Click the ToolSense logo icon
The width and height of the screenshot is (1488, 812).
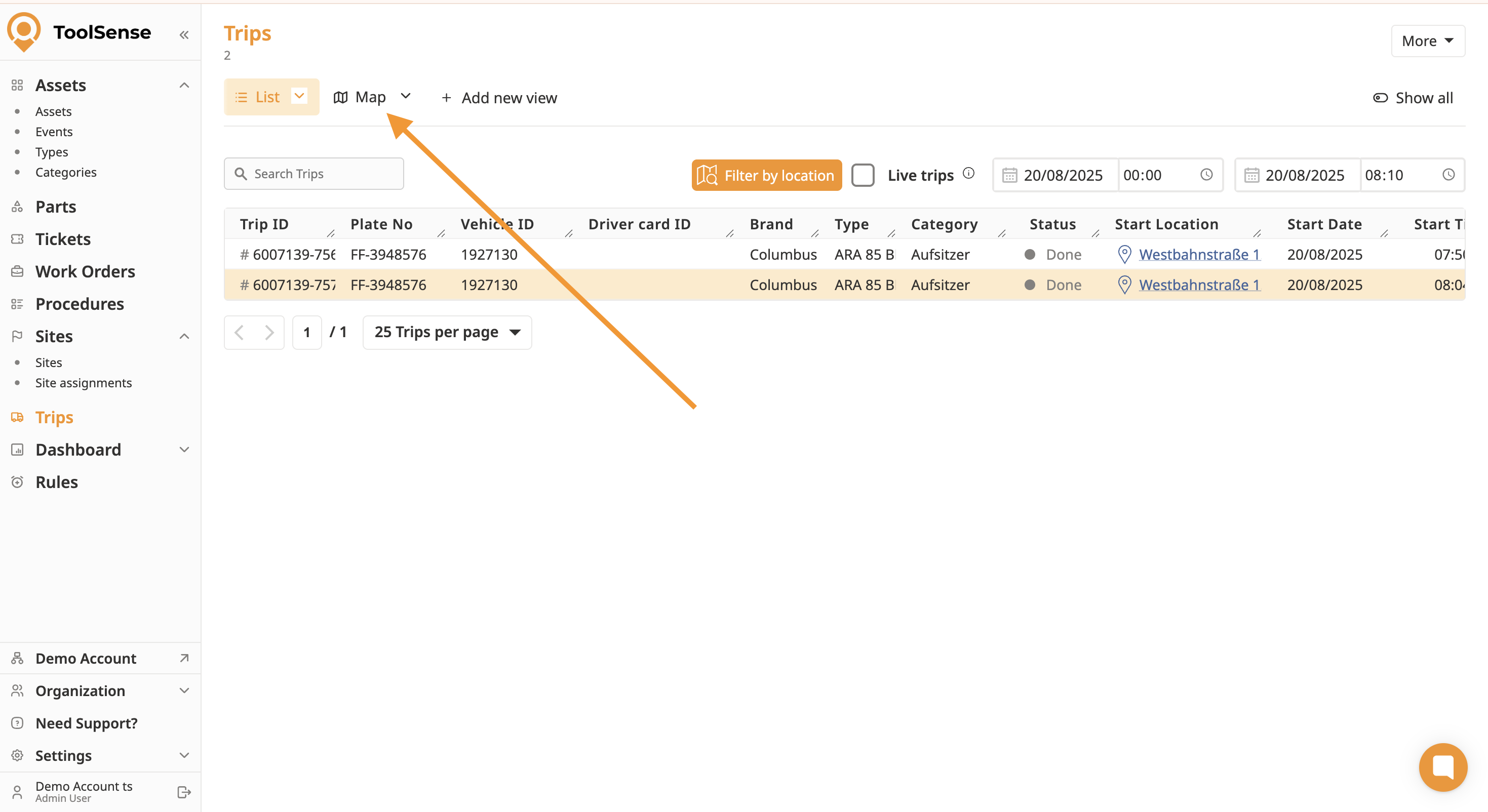pos(24,32)
